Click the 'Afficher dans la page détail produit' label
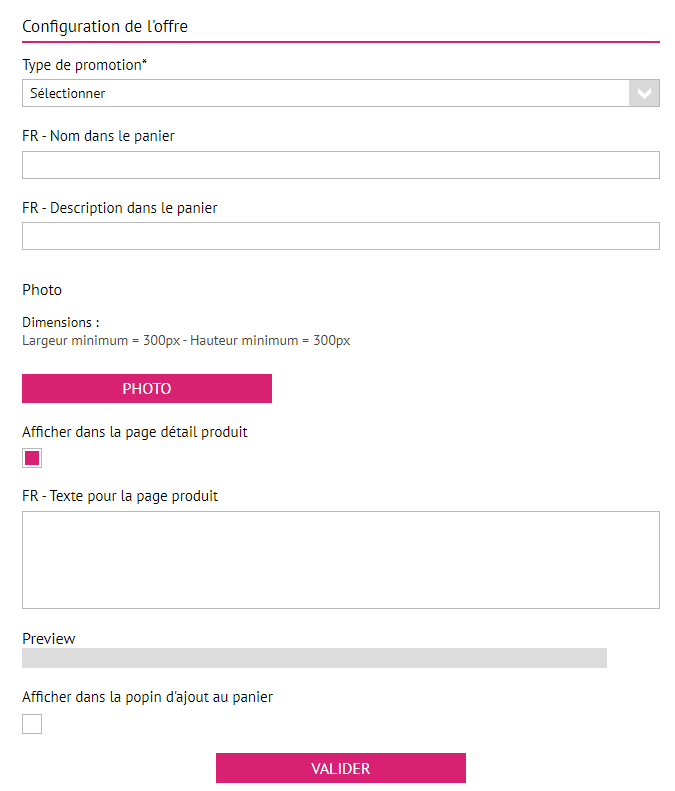This screenshot has height=791, width=675. 135,432
